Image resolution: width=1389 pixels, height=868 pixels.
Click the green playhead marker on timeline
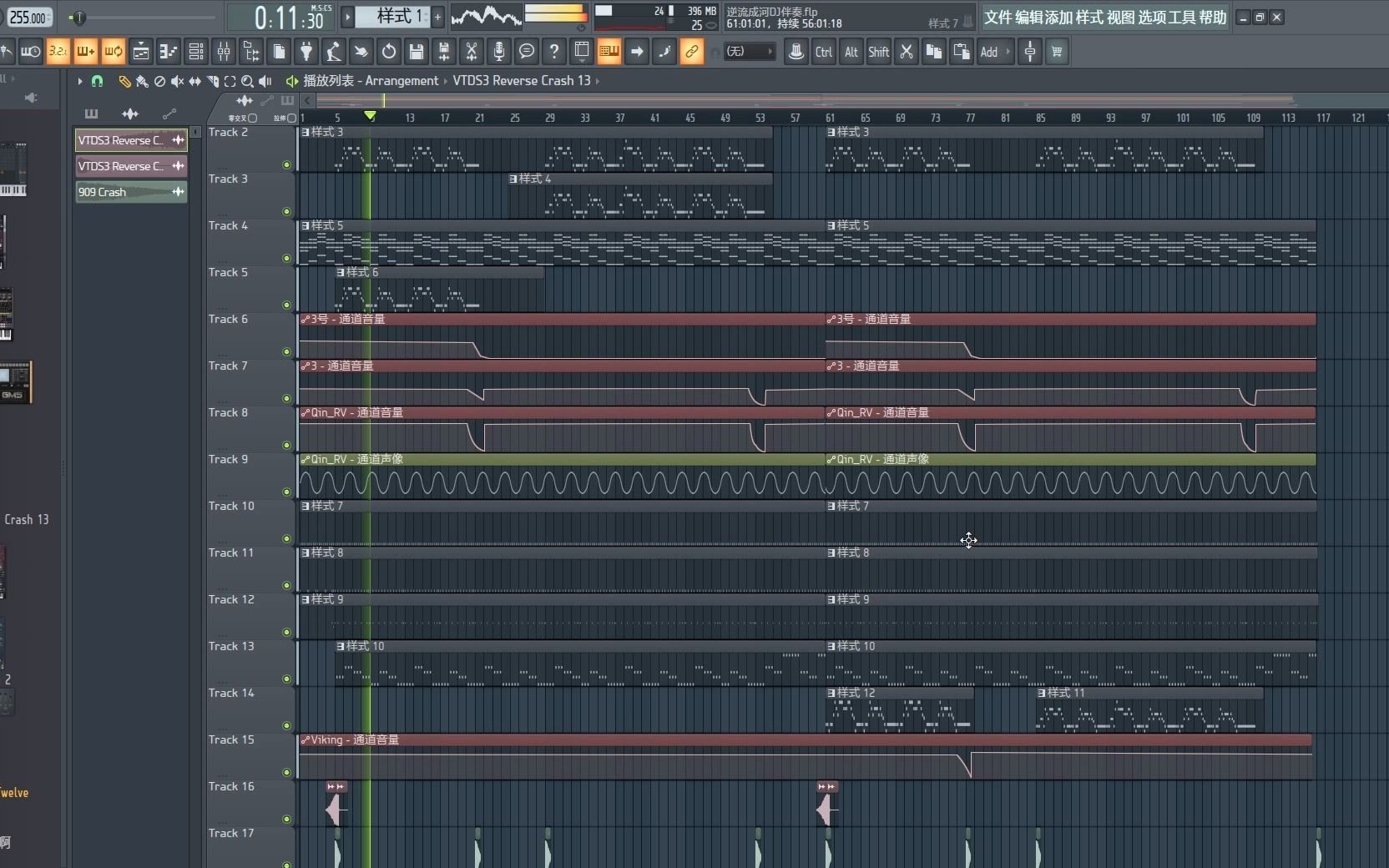coord(370,116)
